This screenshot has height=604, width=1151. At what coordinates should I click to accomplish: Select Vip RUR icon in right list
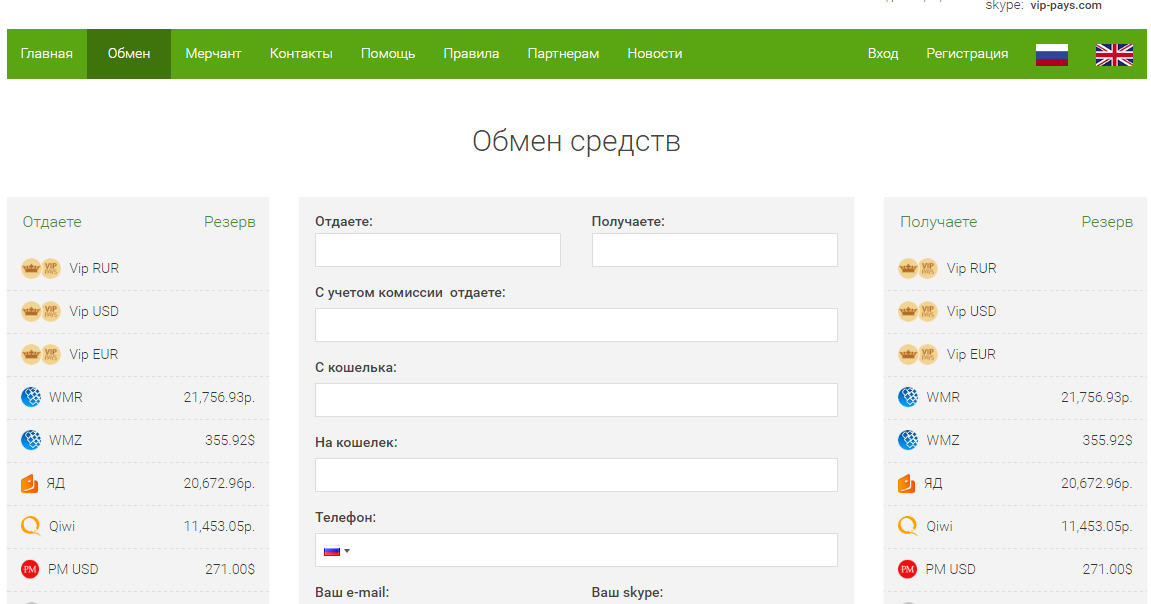click(917, 268)
